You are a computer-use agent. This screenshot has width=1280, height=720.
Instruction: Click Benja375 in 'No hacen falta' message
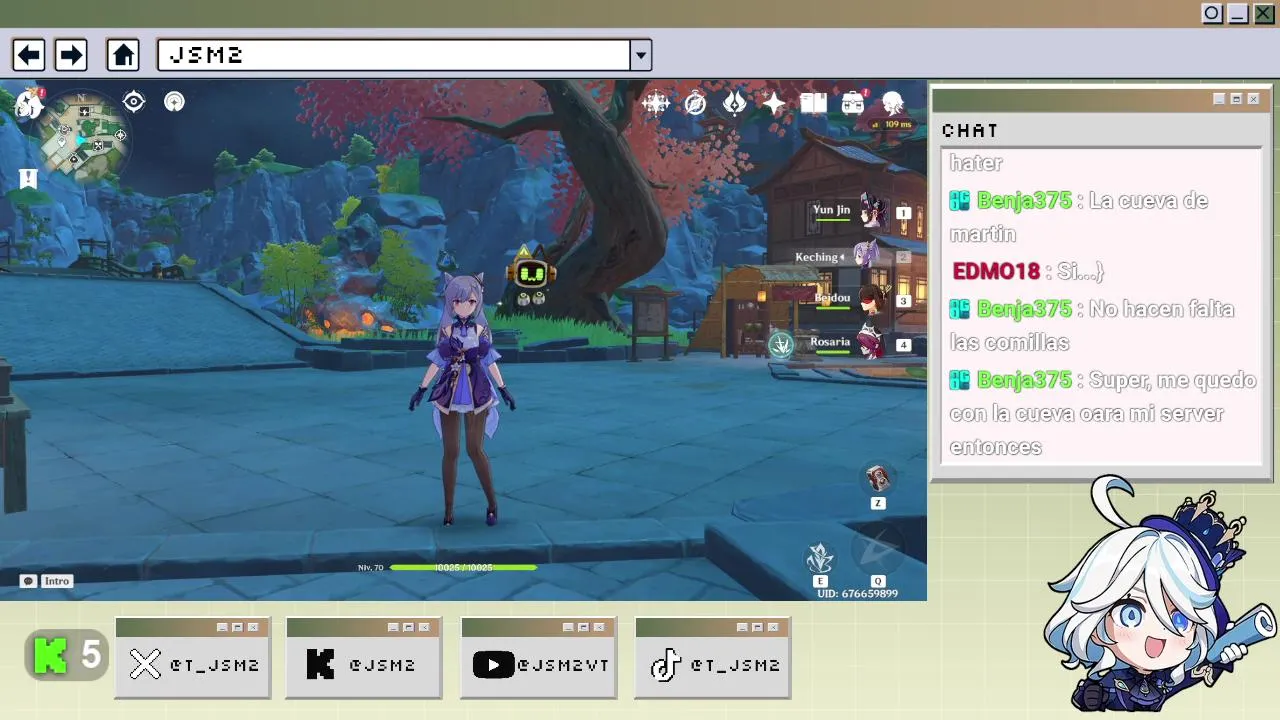tap(1024, 310)
